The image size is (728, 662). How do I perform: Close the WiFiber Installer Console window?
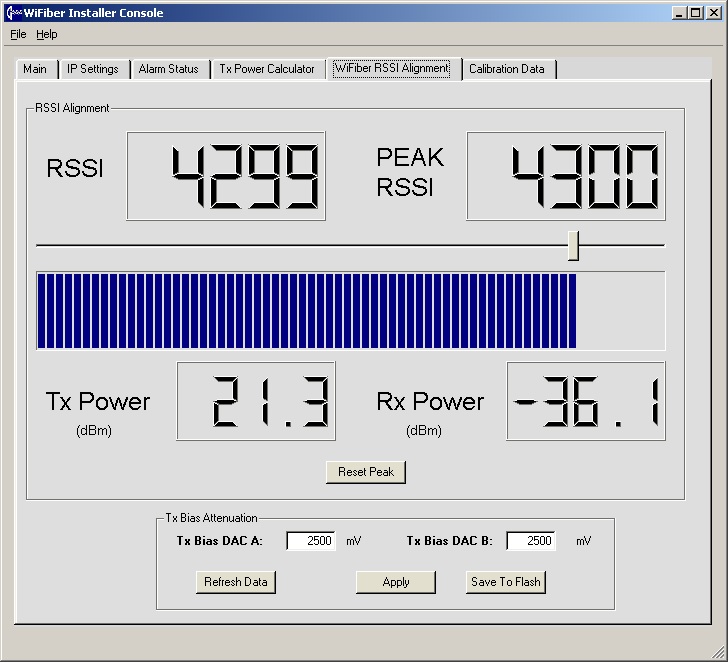click(x=714, y=13)
